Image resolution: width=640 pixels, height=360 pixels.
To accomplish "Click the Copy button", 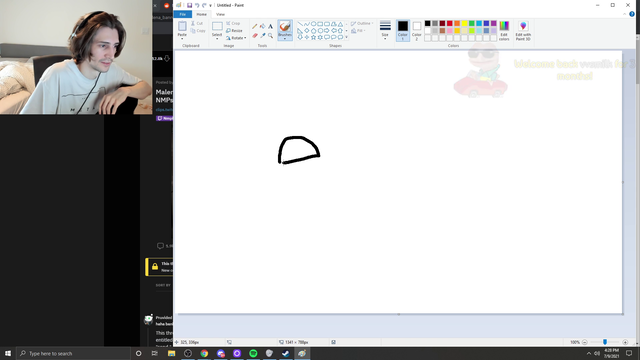I will point(198,31).
